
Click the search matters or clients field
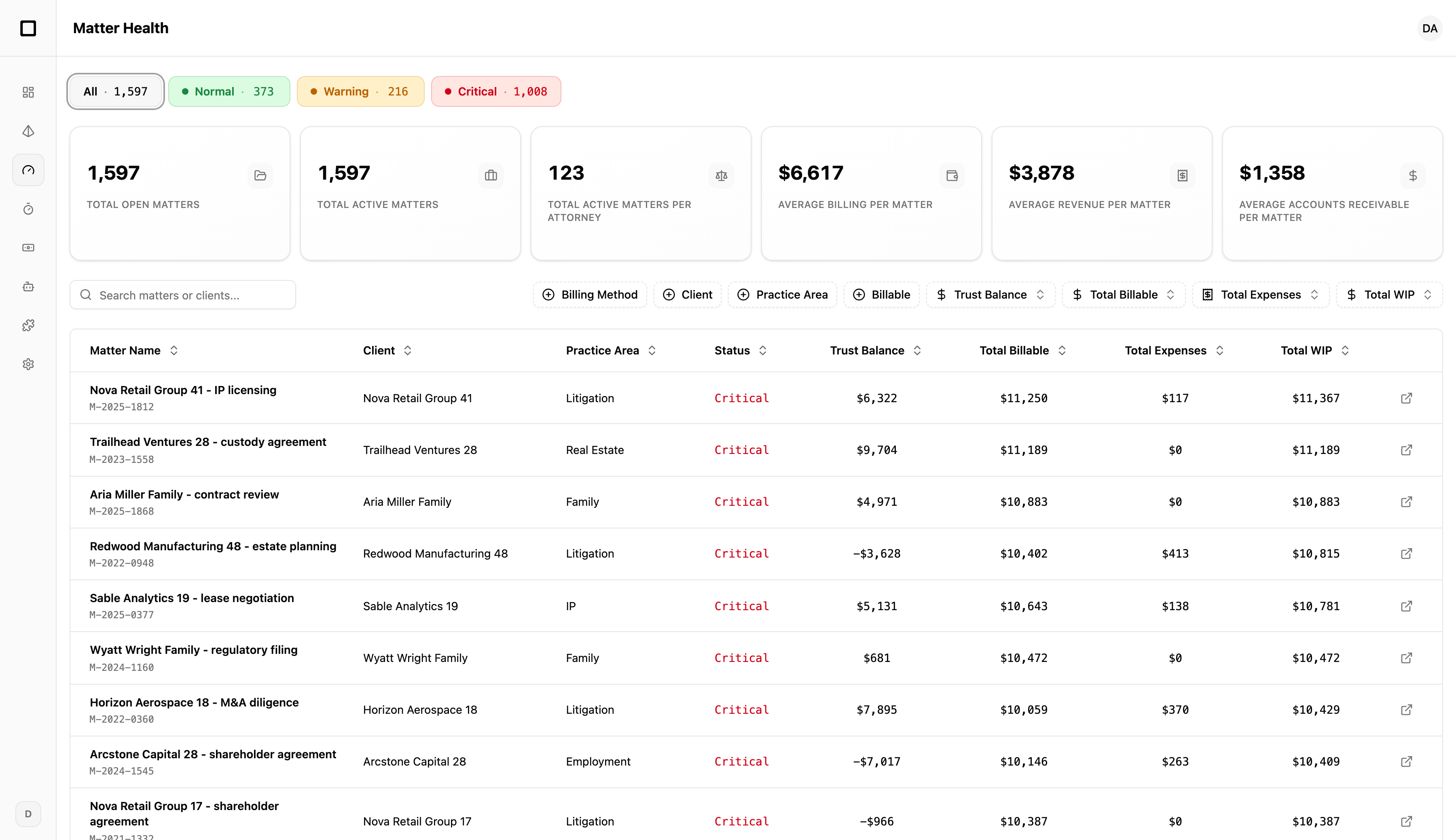tap(183, 295)
